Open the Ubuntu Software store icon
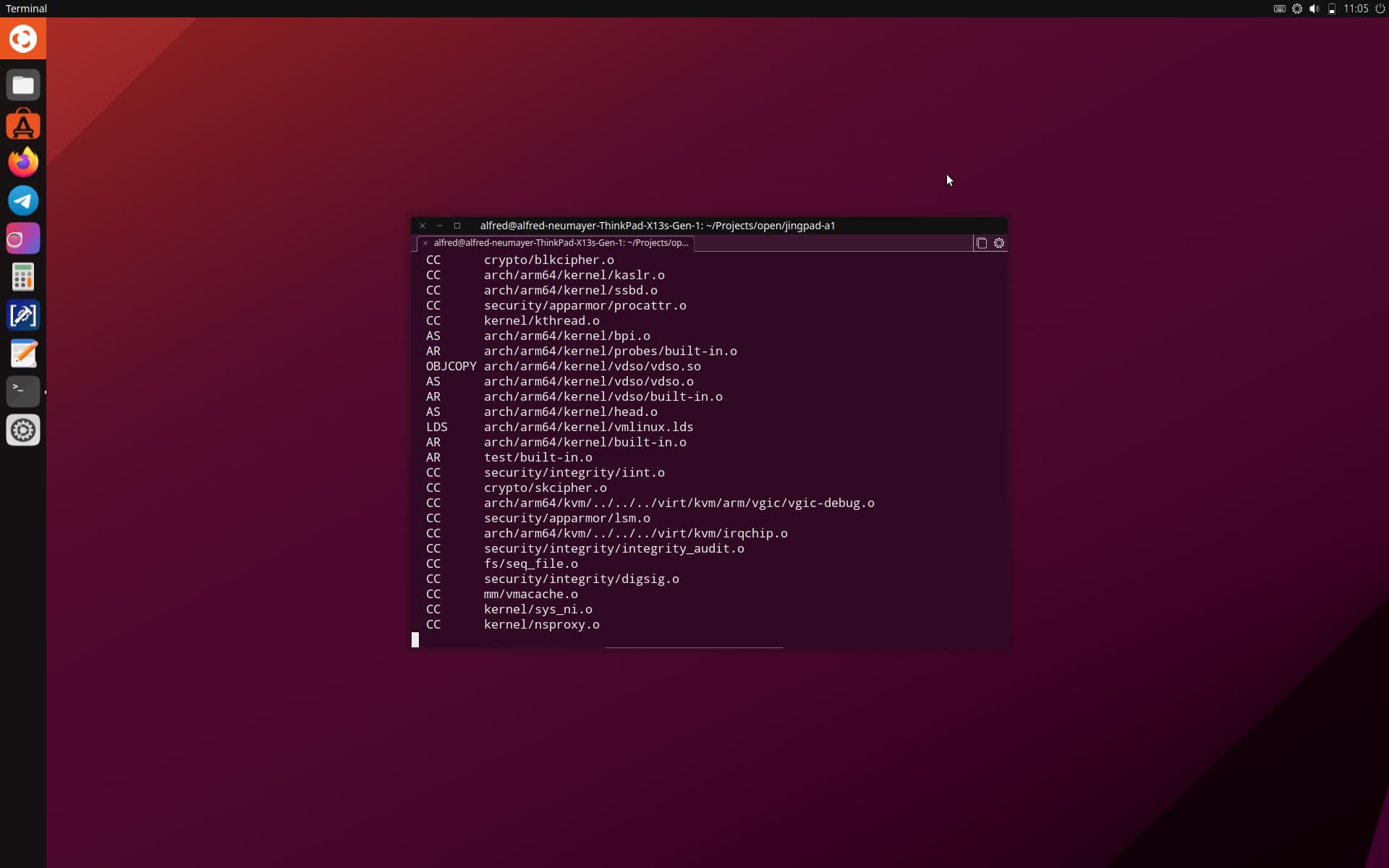This screenshot has height=868, width=1389. [x=23, y=124]
